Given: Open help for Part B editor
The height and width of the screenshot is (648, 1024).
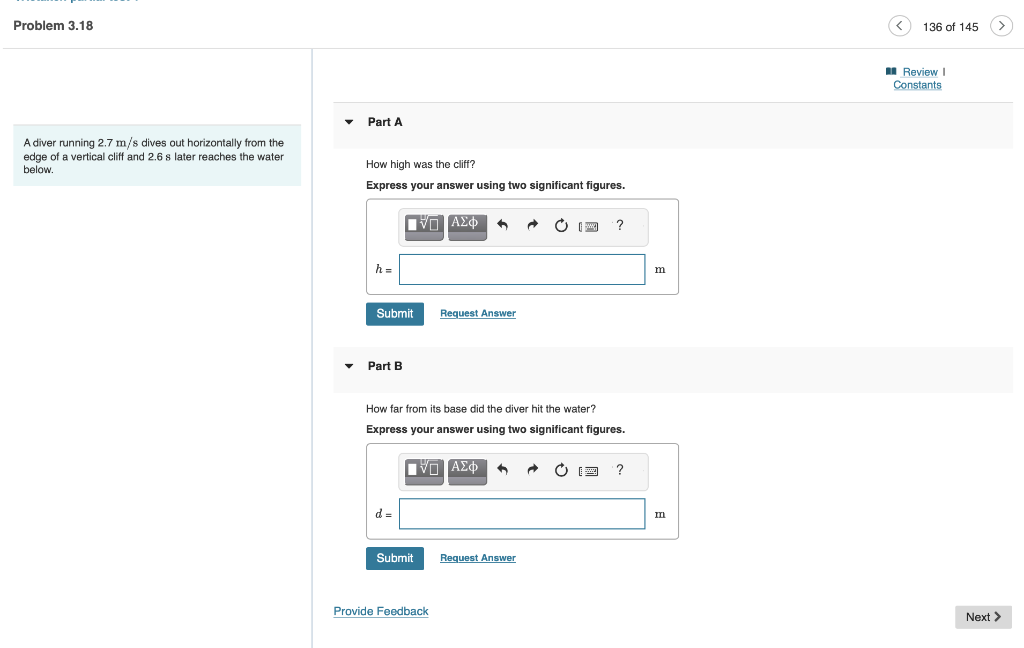Looking at the screenshot, I should click(x=620, y=470).
